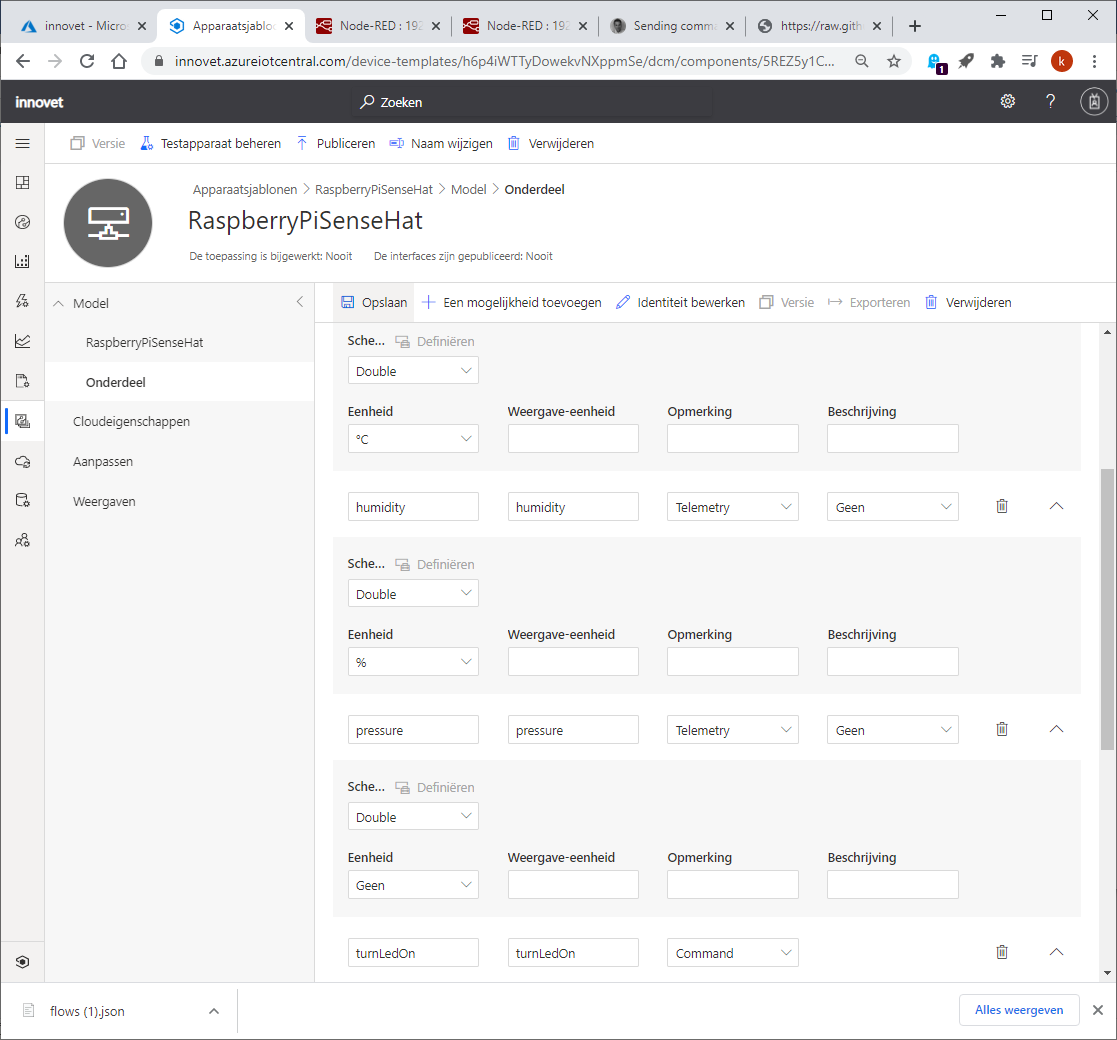Viewport: 1117px width, 1040px height.
Task: Open the line chart analytics icon in sidebar
Action: (x=23, y=341)
